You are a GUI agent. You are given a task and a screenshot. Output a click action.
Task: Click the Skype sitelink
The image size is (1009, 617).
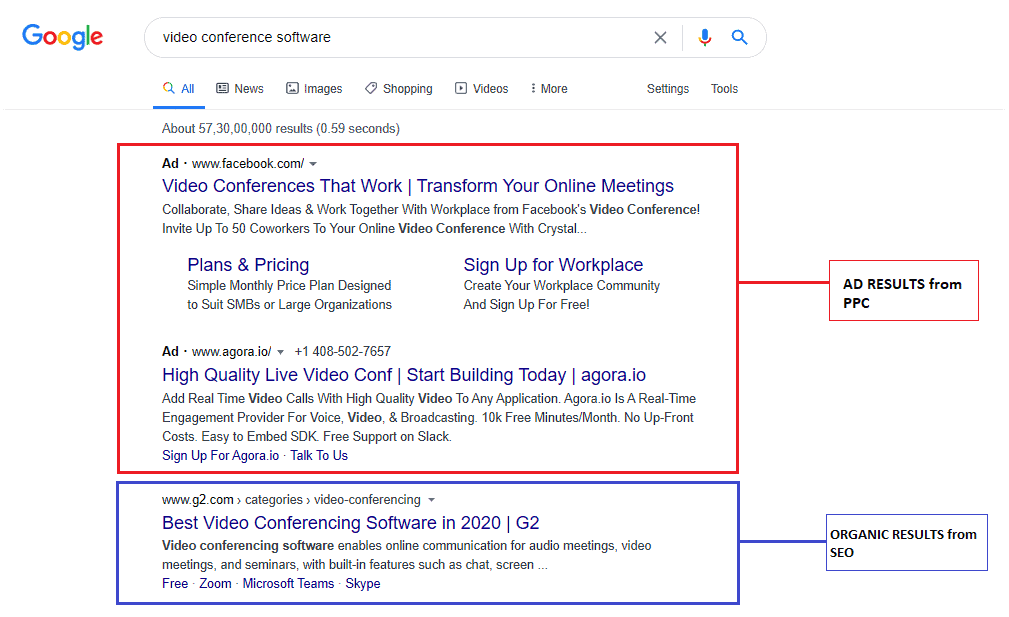[363, 584]
